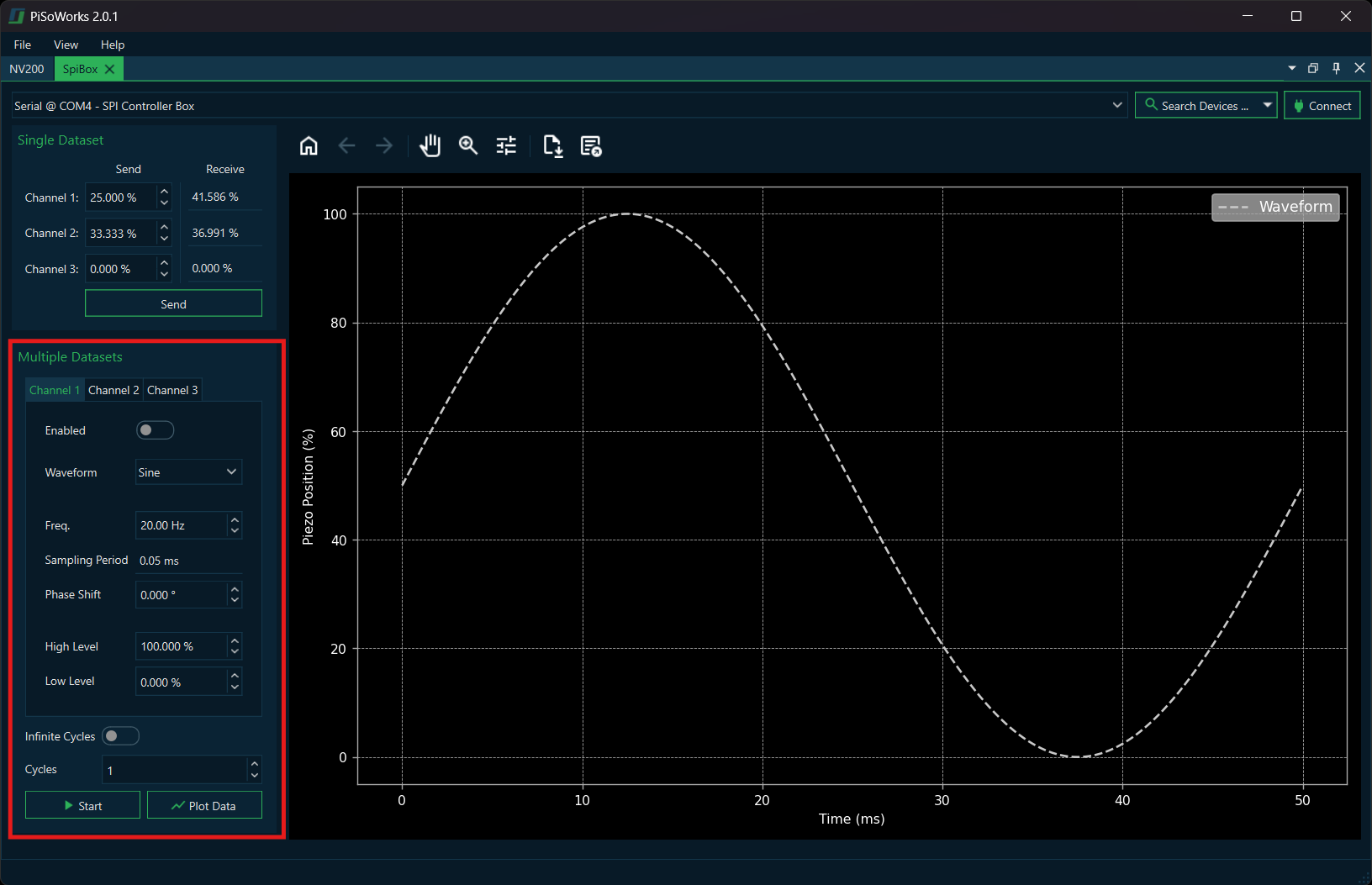Open the Search Devices dropdown arrow
The image size is (1372, 885).
(x=1268, y=105)
